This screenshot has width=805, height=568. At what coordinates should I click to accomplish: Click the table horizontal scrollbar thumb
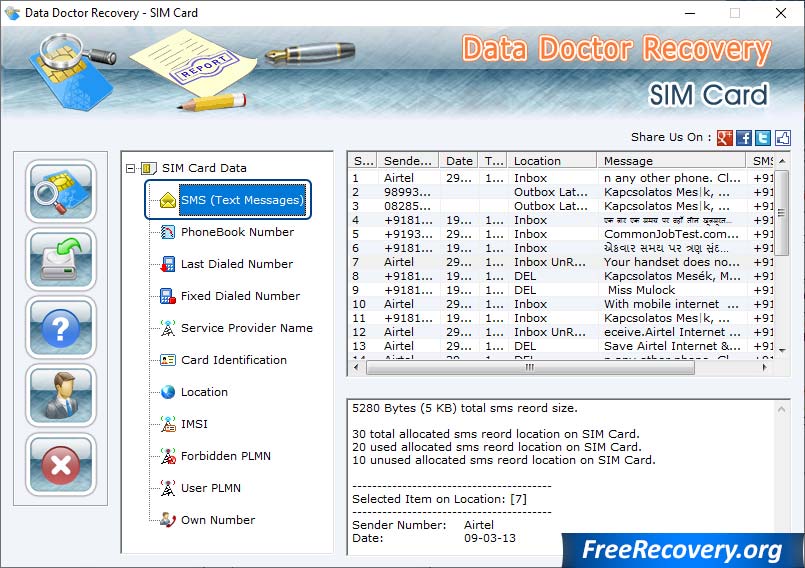pos(530,367)
